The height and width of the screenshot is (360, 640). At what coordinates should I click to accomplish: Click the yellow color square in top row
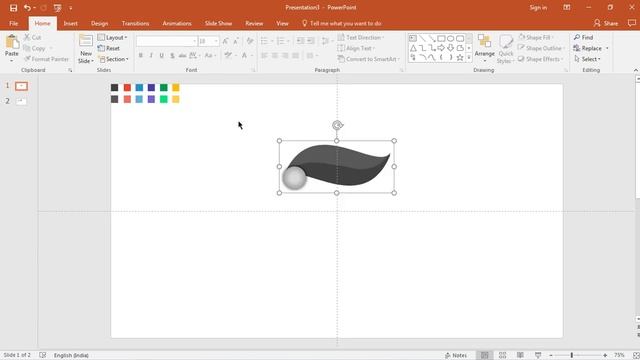pos(176,88)
